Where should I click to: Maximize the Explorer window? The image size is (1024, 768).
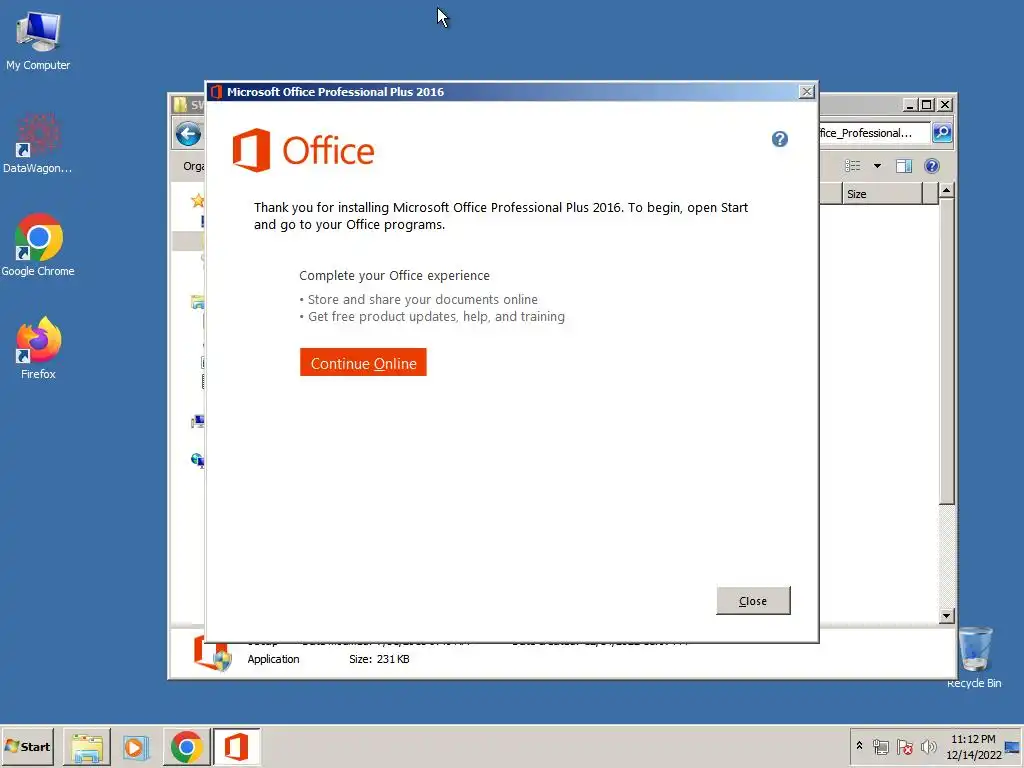pyautogui.click(x=926, y=104)
